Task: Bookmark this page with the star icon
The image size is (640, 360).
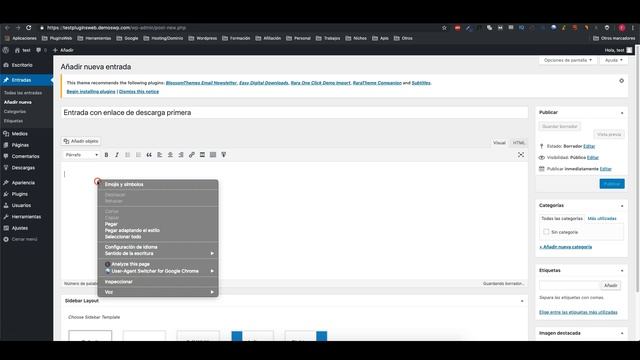Action: (x=444, y=28)
